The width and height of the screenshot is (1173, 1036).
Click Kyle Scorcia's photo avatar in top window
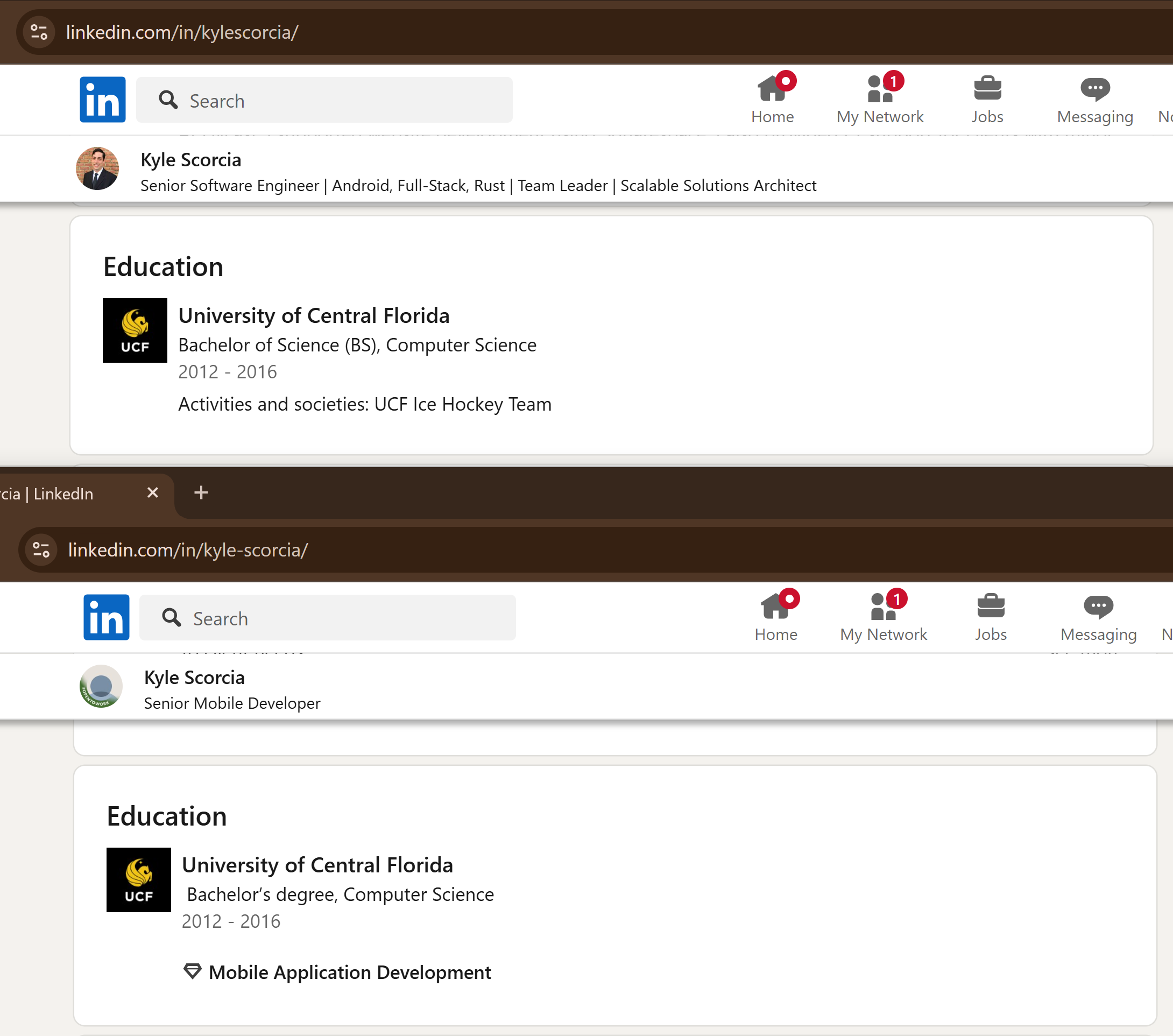click(97, 169)
